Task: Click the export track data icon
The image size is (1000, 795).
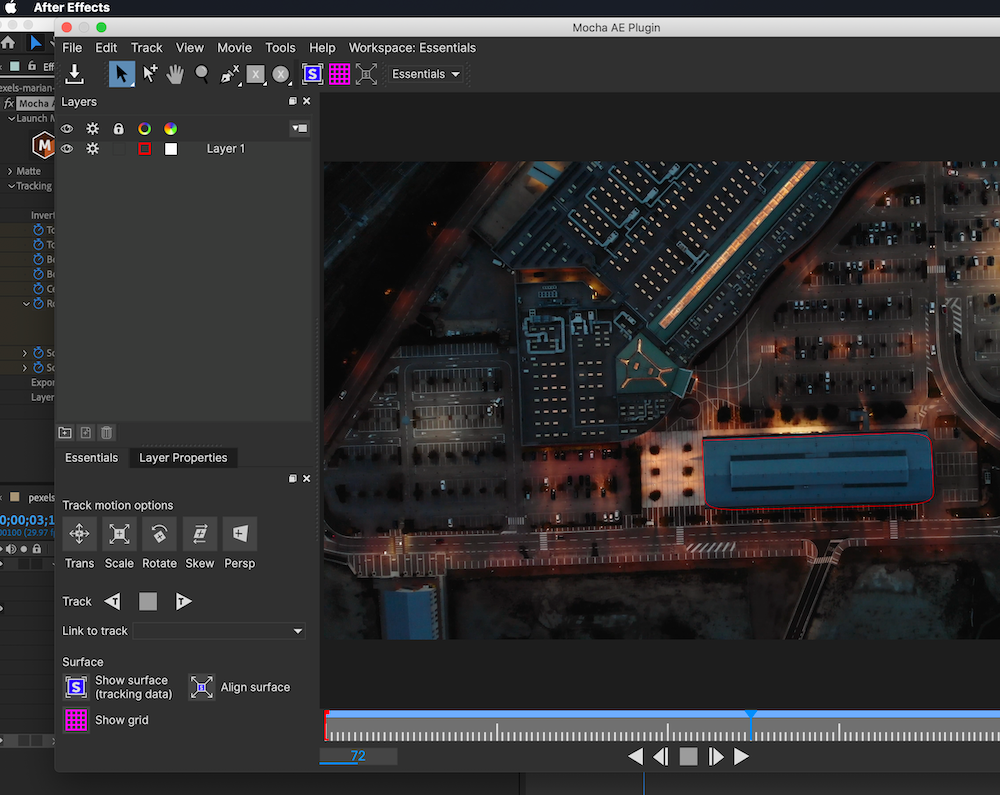Action: pyautogui.click(x=74, y=74)
